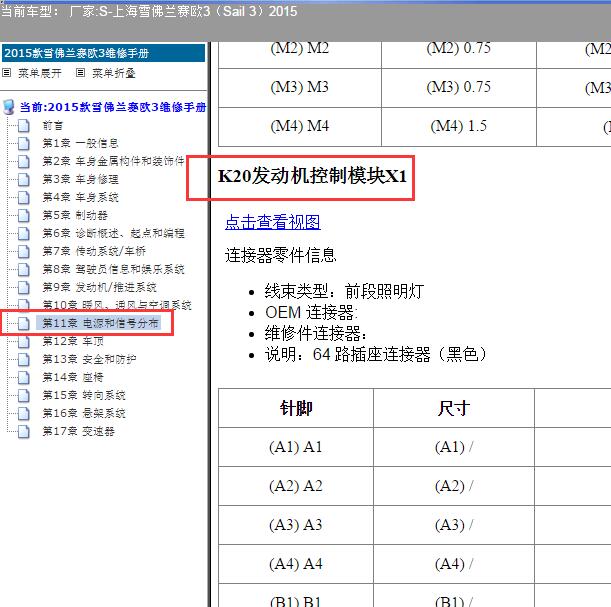Click the page icon beside 第14章 座椅
611x607 pixels.
click(x=24, y=377)
